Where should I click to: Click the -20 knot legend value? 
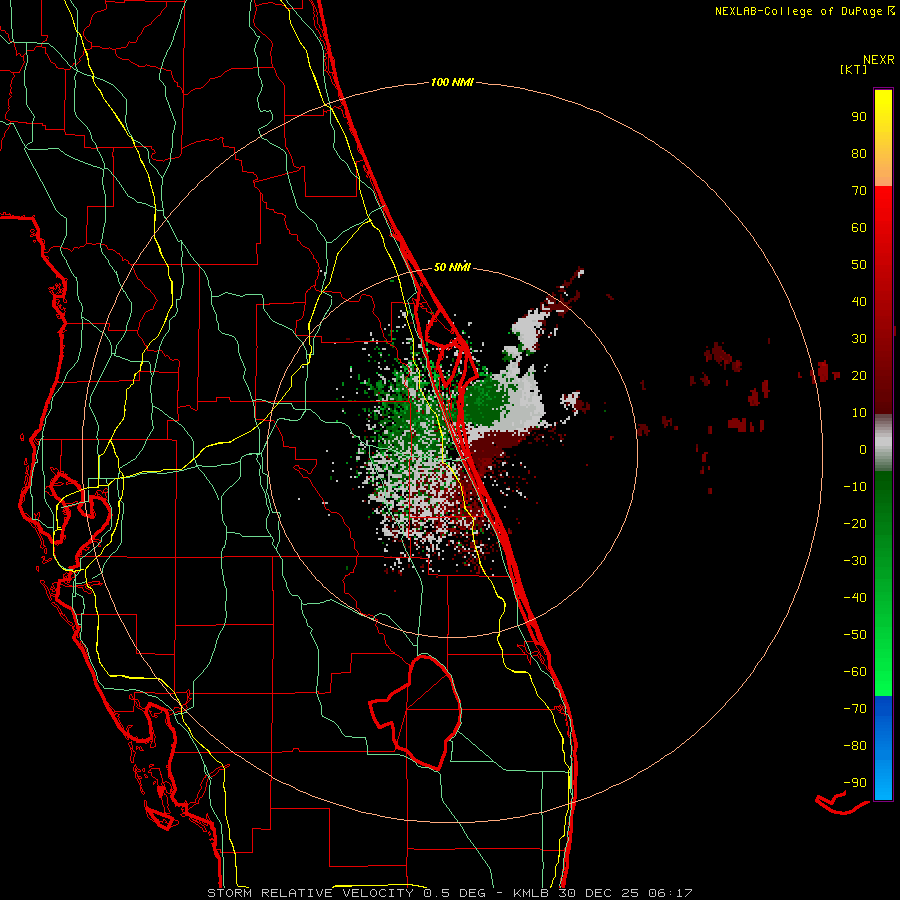coord(855,523)
